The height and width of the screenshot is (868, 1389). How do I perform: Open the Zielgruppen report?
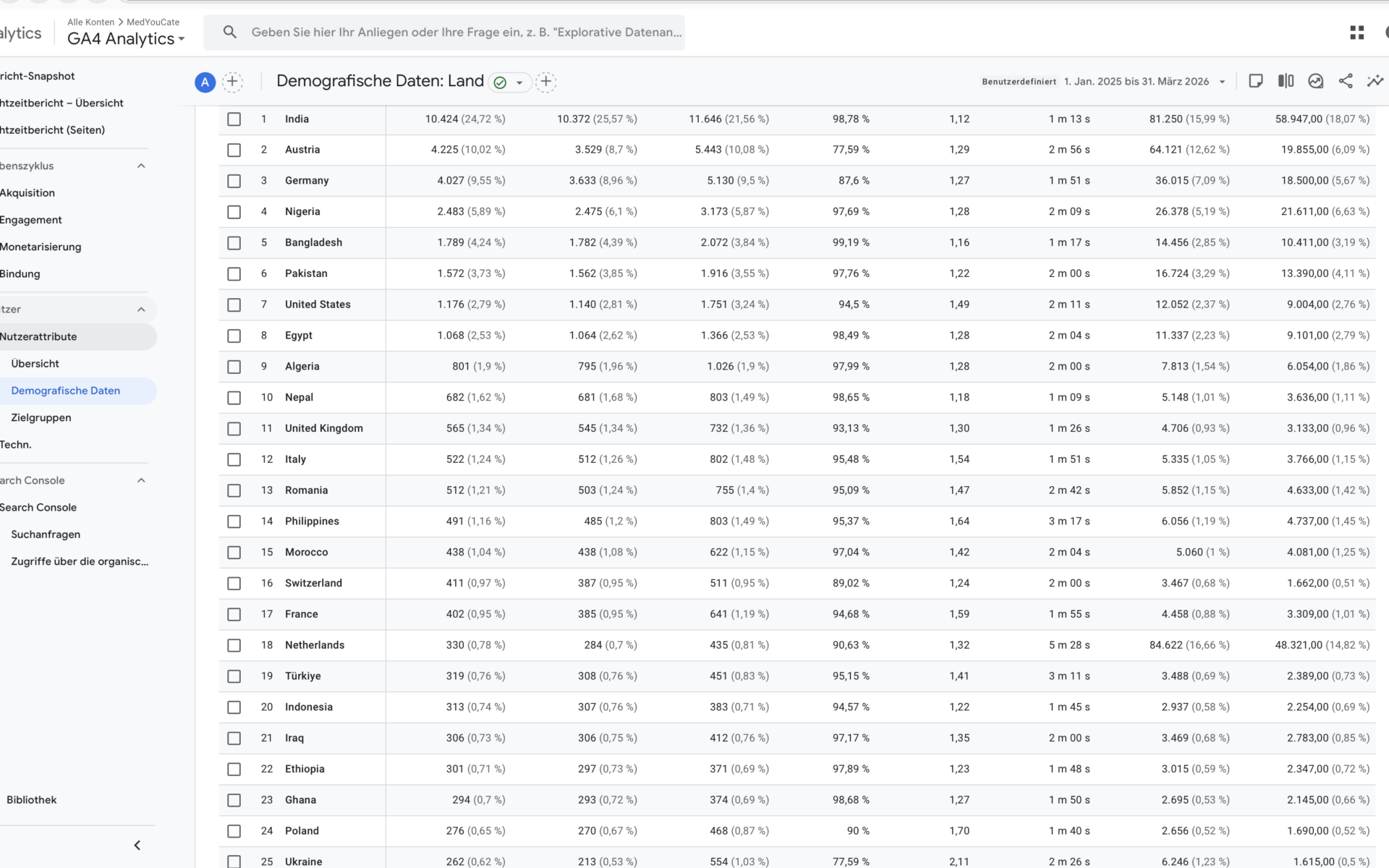click(x=41, y=417)
